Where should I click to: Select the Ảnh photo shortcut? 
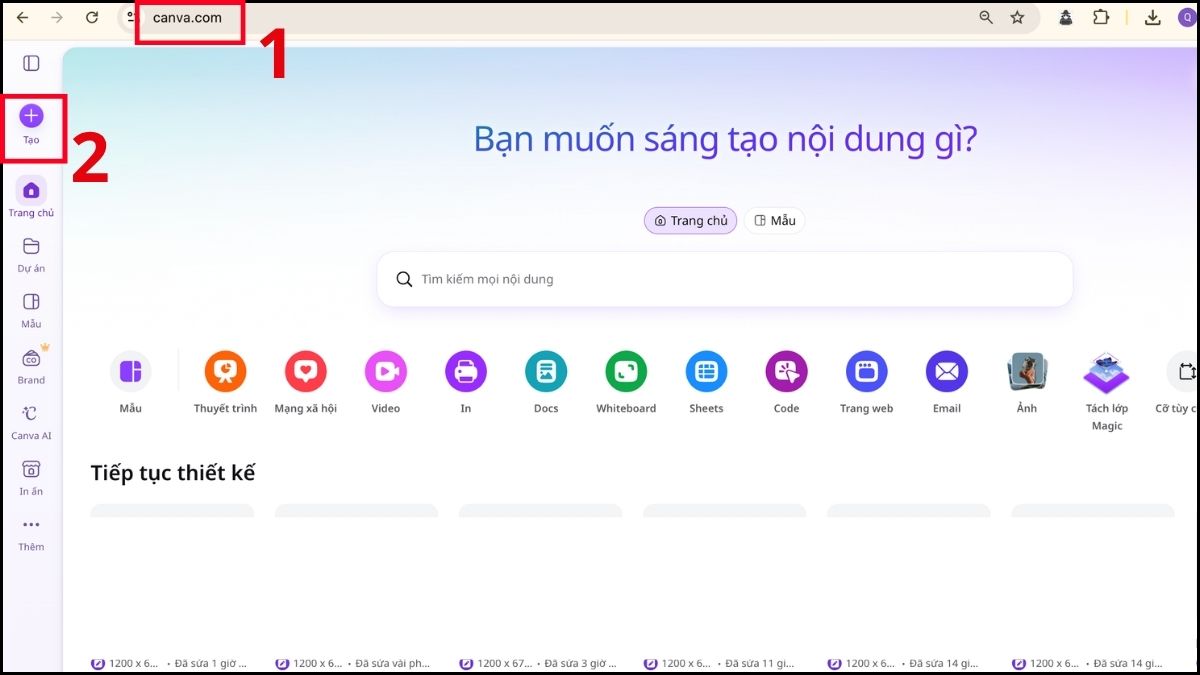(1027, 381)
